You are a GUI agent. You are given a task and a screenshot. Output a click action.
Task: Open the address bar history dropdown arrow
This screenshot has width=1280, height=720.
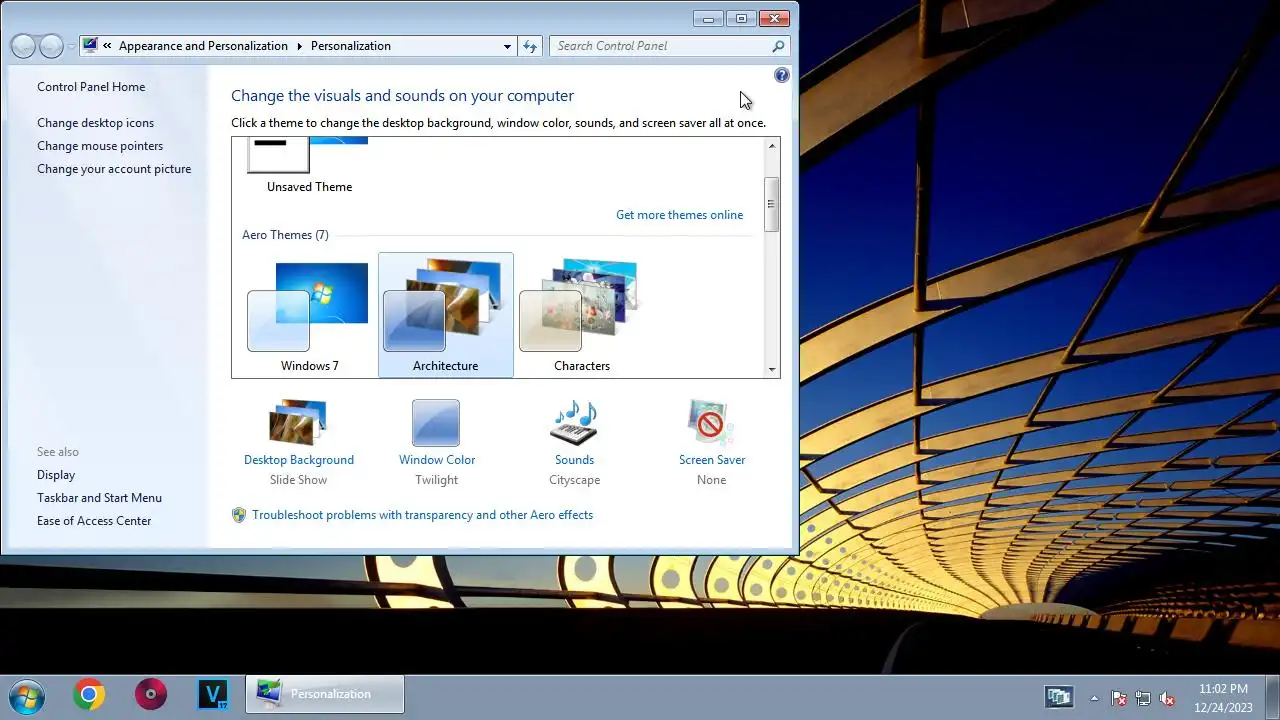[x=507, y=46]
